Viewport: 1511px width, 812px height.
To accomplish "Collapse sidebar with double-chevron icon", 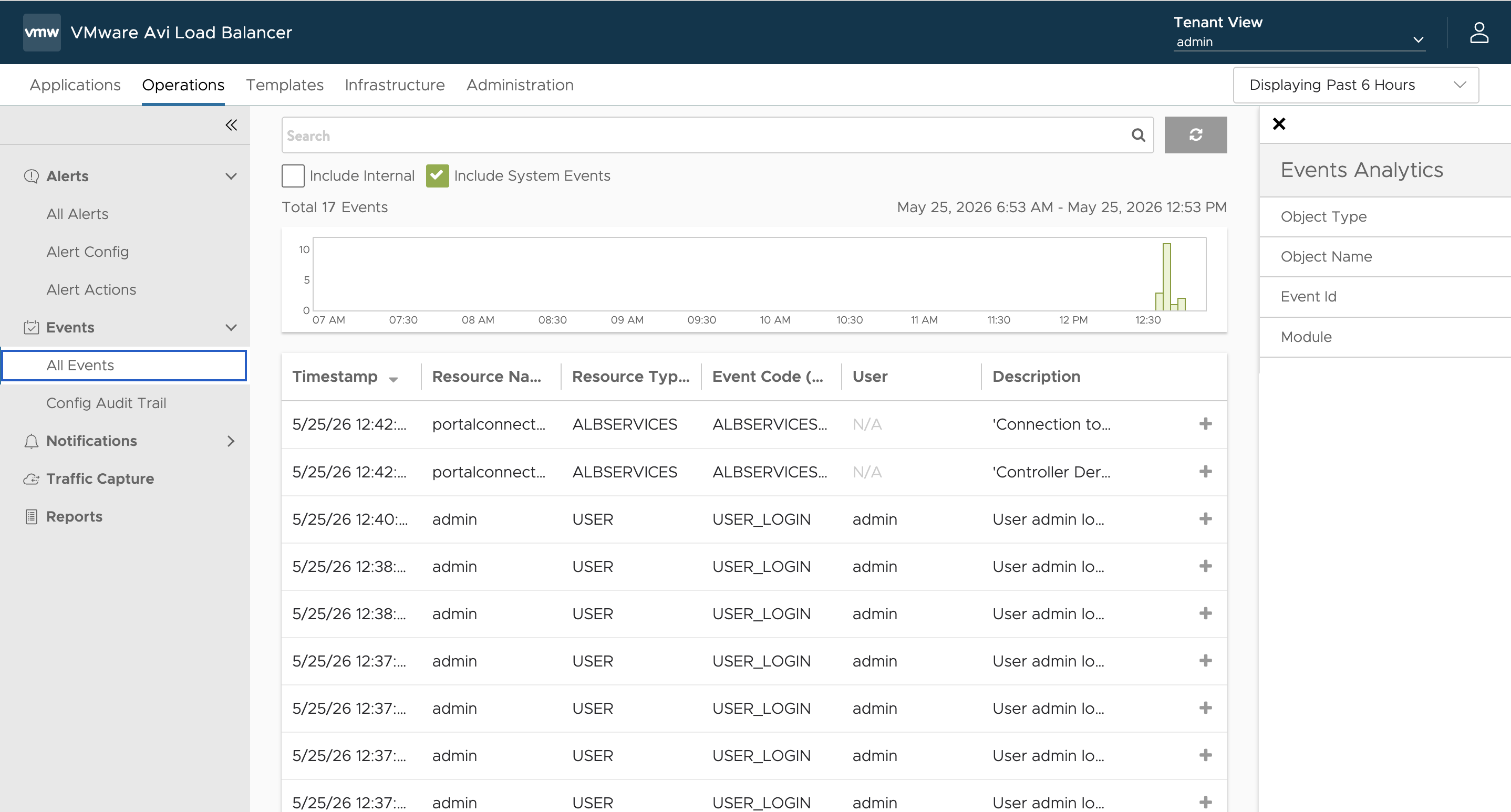I will tap(231, 125).
